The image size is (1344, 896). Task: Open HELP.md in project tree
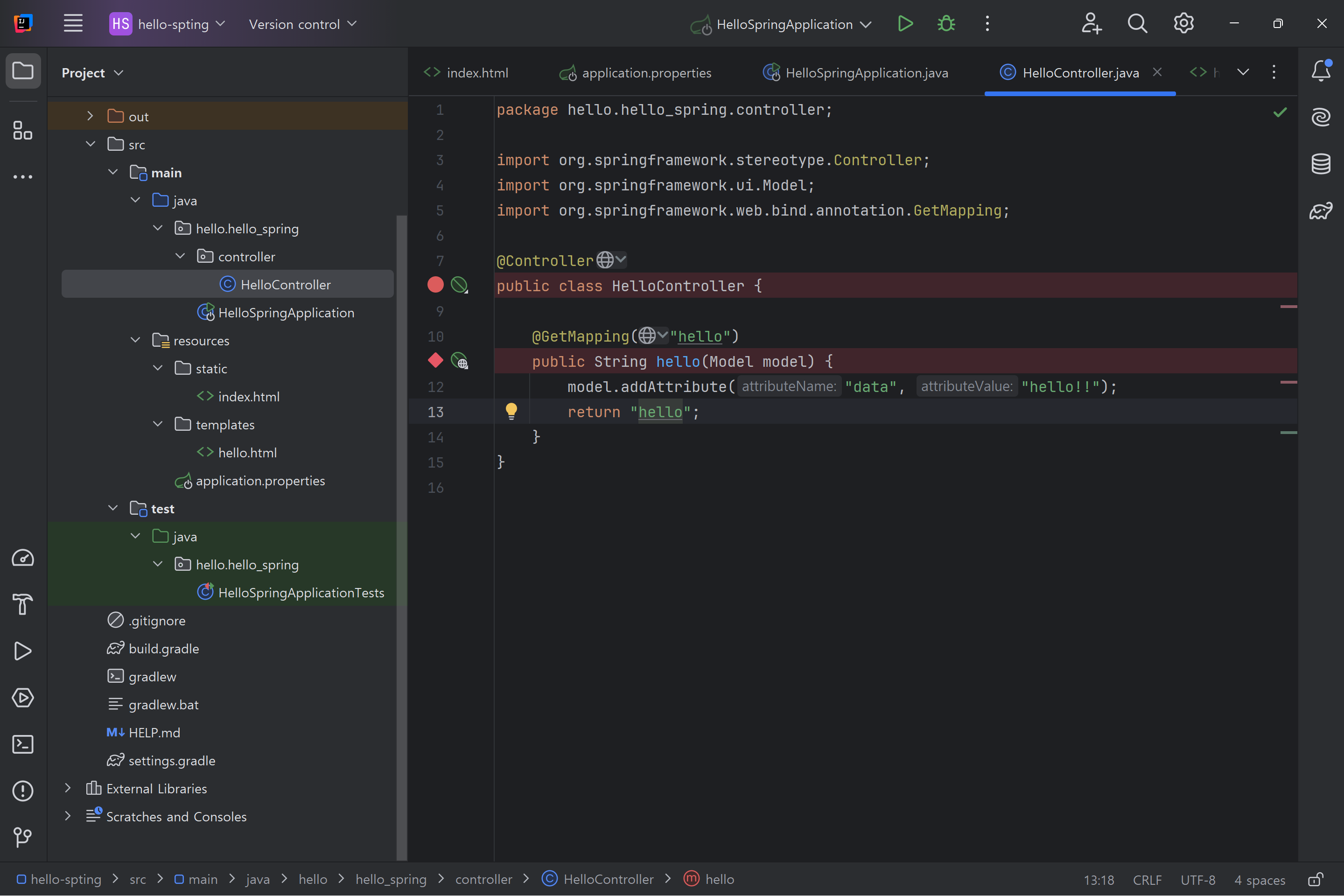(154, 733)
